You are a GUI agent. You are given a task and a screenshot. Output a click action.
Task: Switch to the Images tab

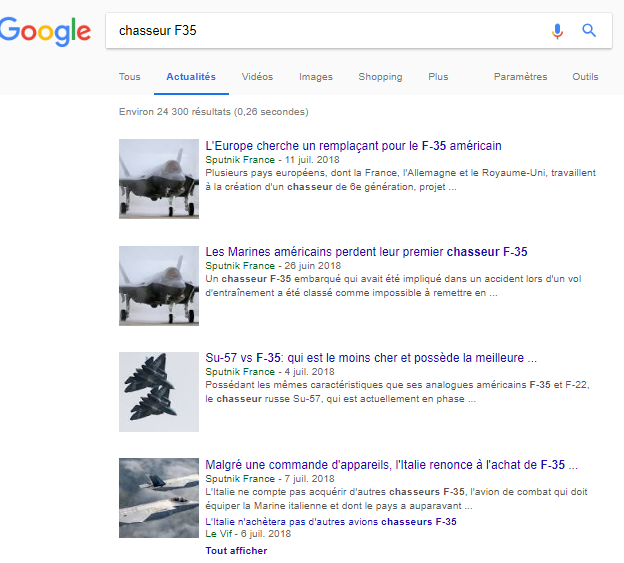[x=316, y=77]
